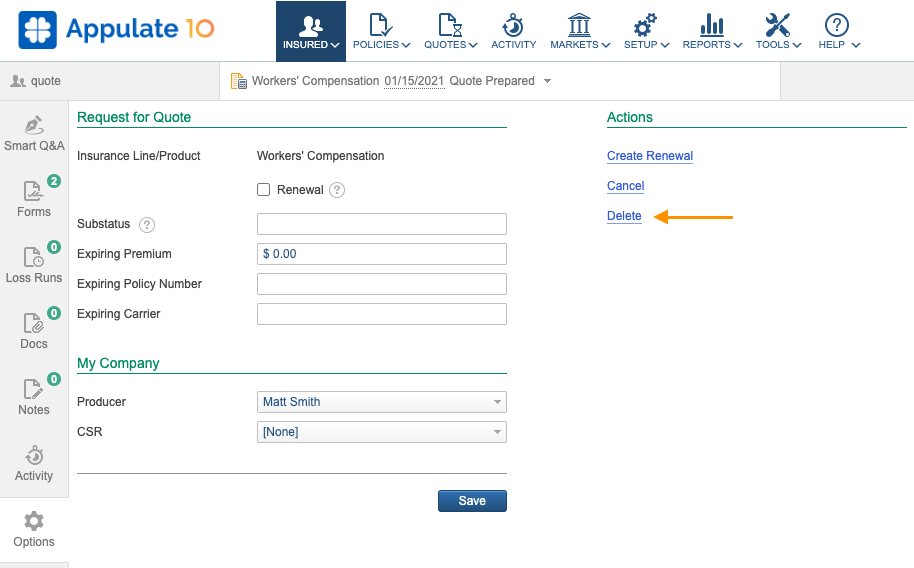Click the help icon beside Renewal
This screenshot has width=914, height=568.
(337, 190)
